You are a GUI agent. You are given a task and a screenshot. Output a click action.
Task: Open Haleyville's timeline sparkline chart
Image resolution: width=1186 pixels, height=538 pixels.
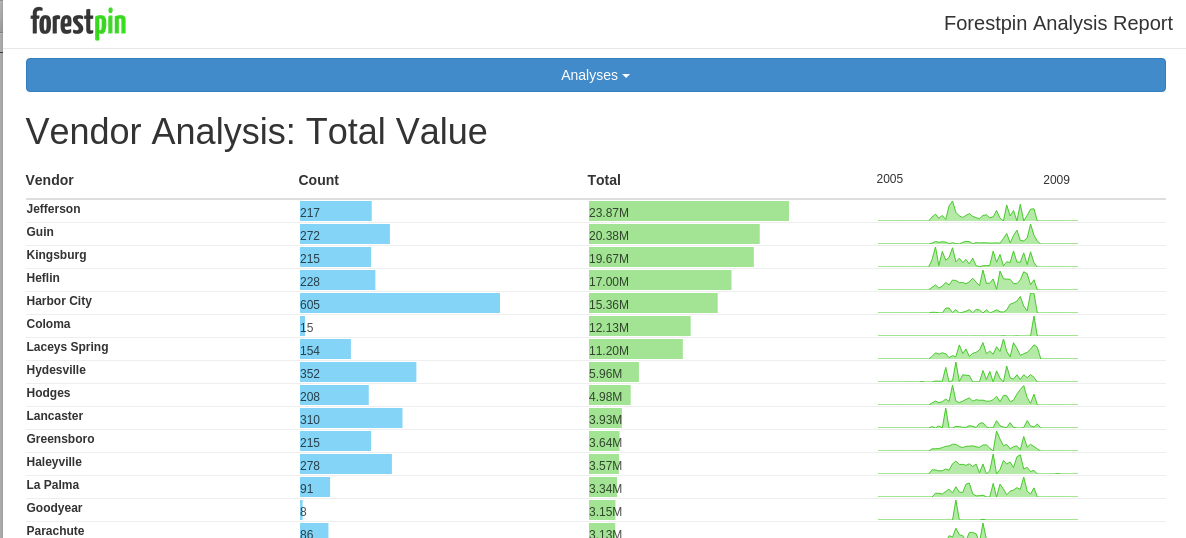pyautogui.click(x=977, y=465)
